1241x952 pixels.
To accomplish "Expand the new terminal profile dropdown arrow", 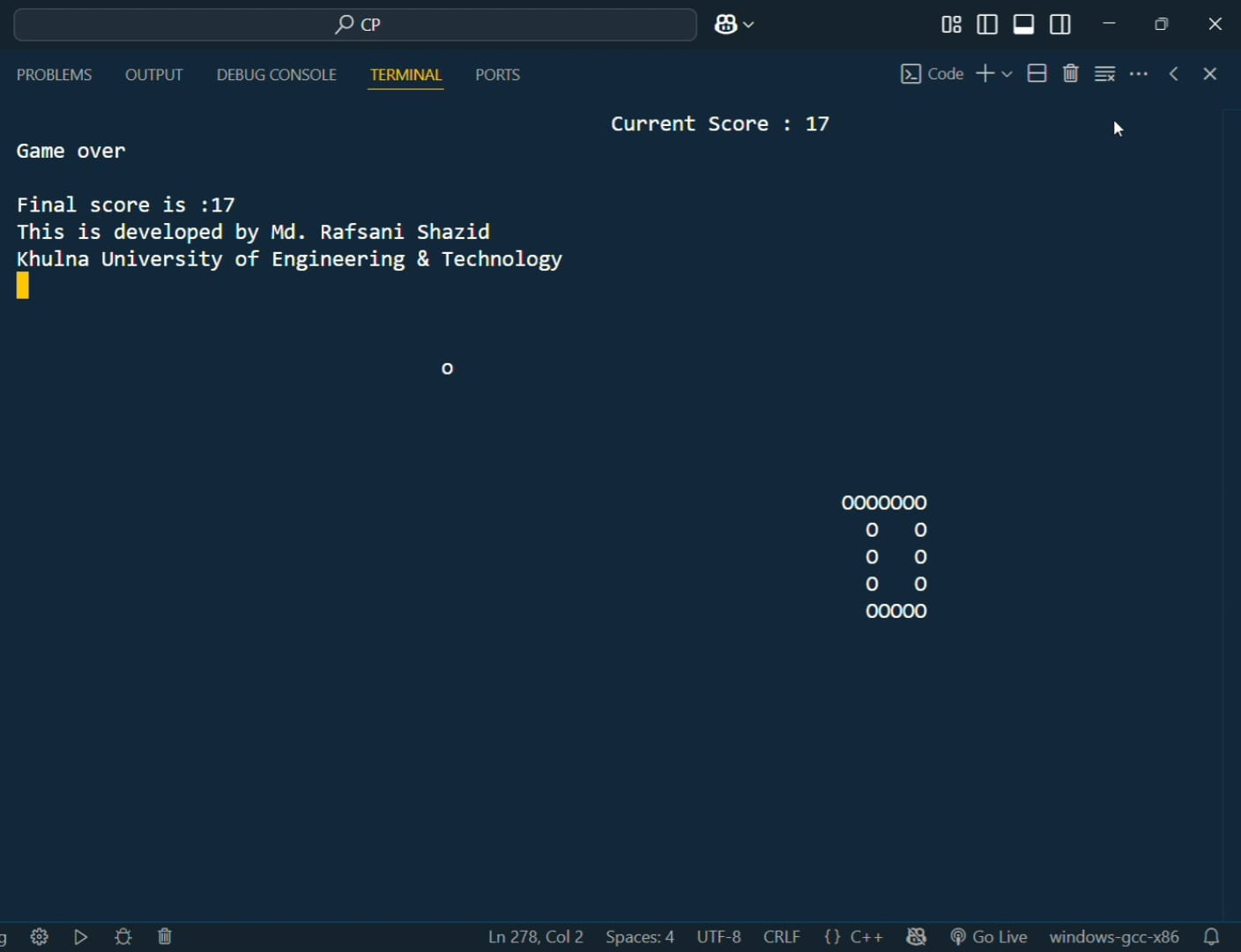I will 1007,74.
